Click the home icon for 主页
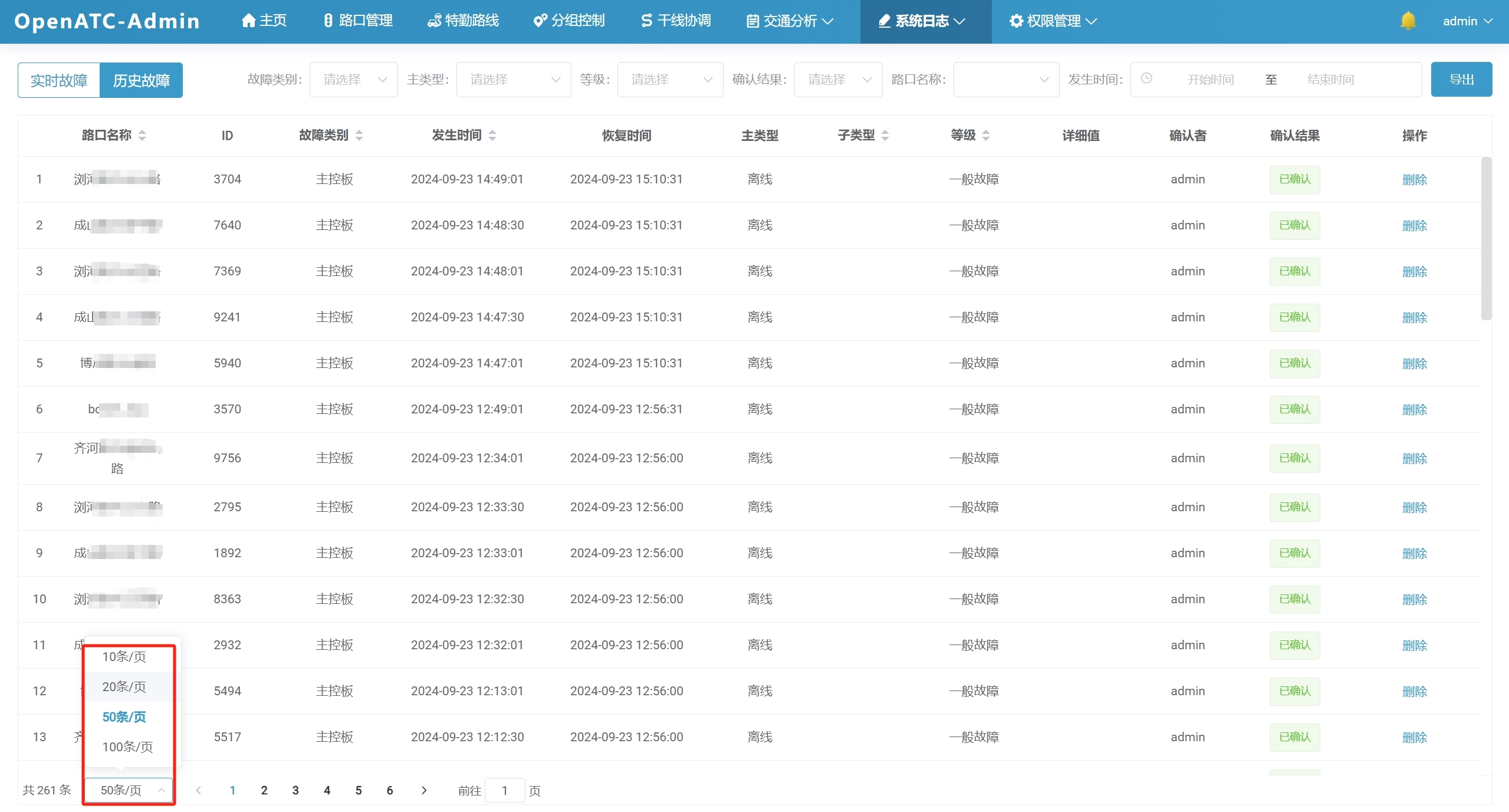The height and width of the screenshot is (812, 1509). (x=248, y=21)
